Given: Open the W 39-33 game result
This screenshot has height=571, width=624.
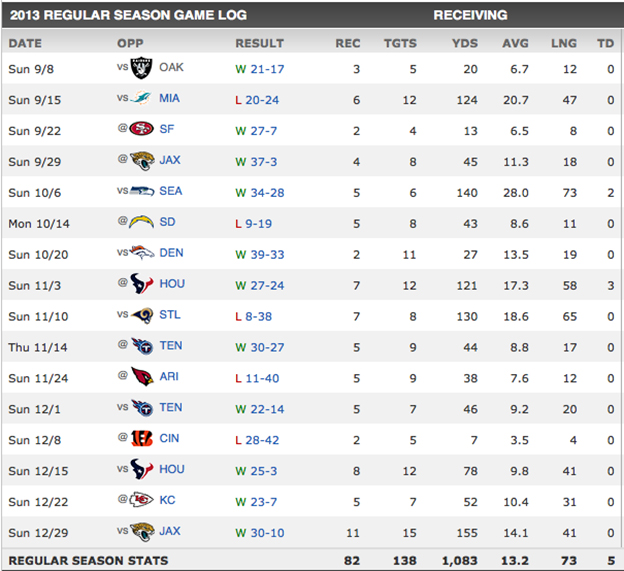Looking at the screenshot, I should click(260, 255).
